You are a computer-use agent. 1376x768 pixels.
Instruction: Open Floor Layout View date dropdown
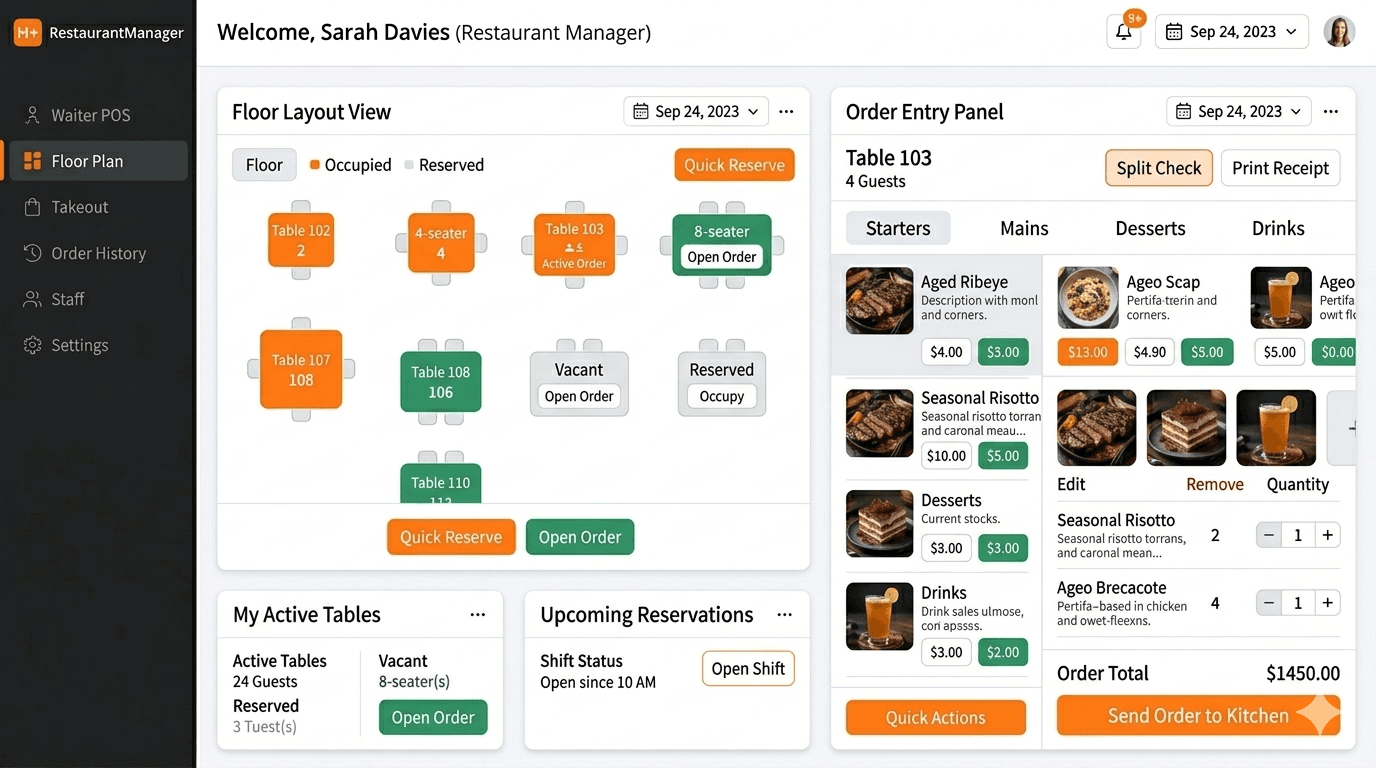696,112
